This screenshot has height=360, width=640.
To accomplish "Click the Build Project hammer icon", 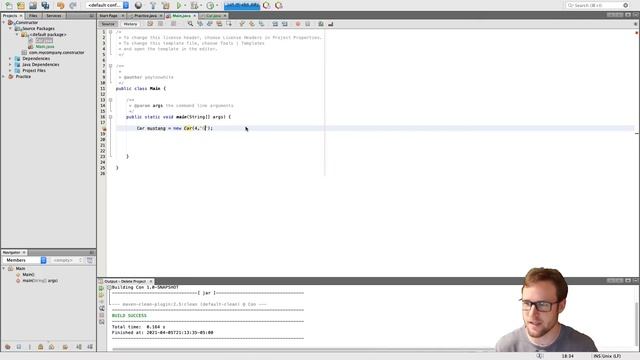I will click(x=153, y=5).
